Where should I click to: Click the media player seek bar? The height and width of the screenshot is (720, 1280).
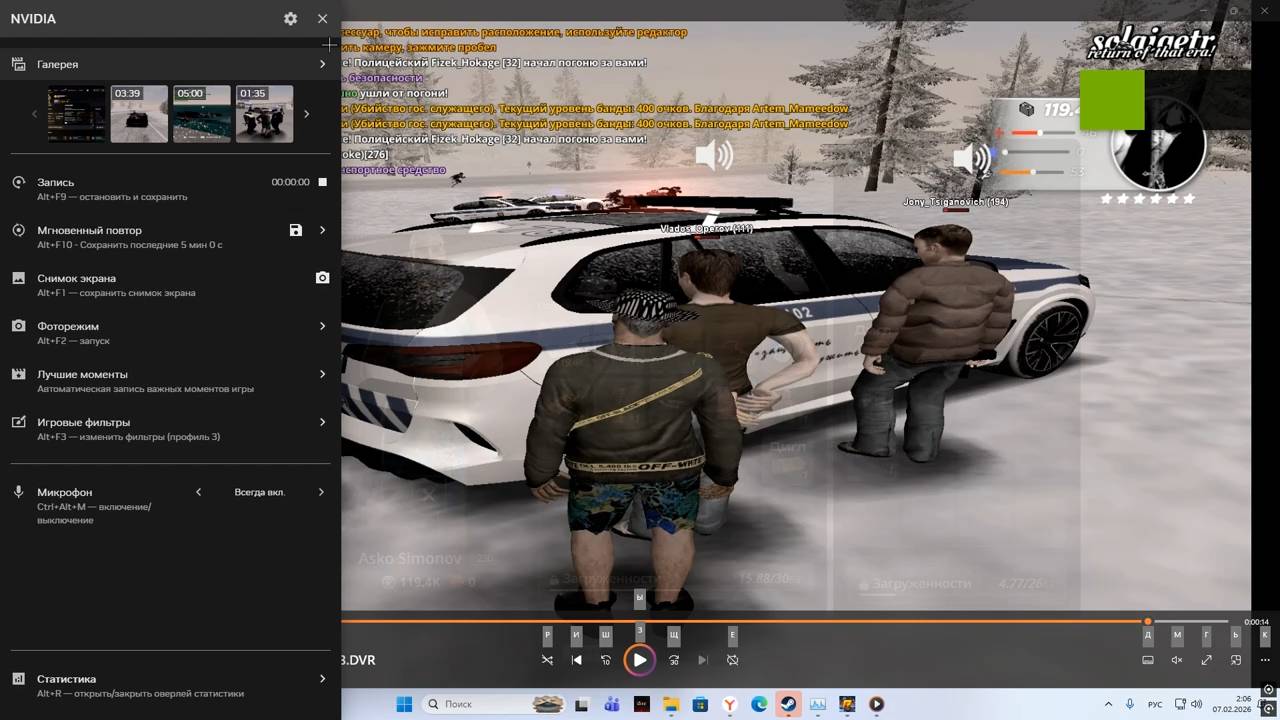(785, 621)
